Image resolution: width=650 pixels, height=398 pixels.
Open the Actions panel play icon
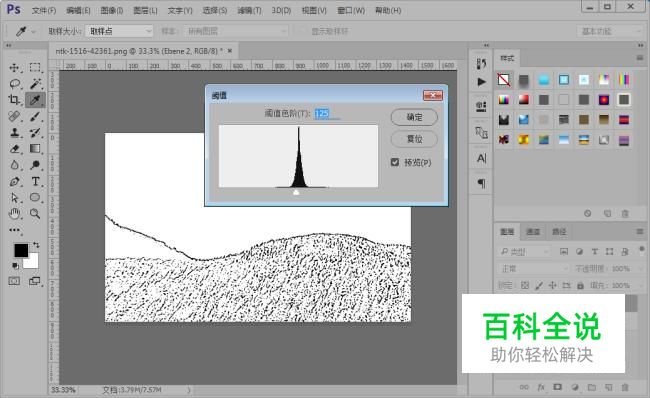click(x=481, y=82)
